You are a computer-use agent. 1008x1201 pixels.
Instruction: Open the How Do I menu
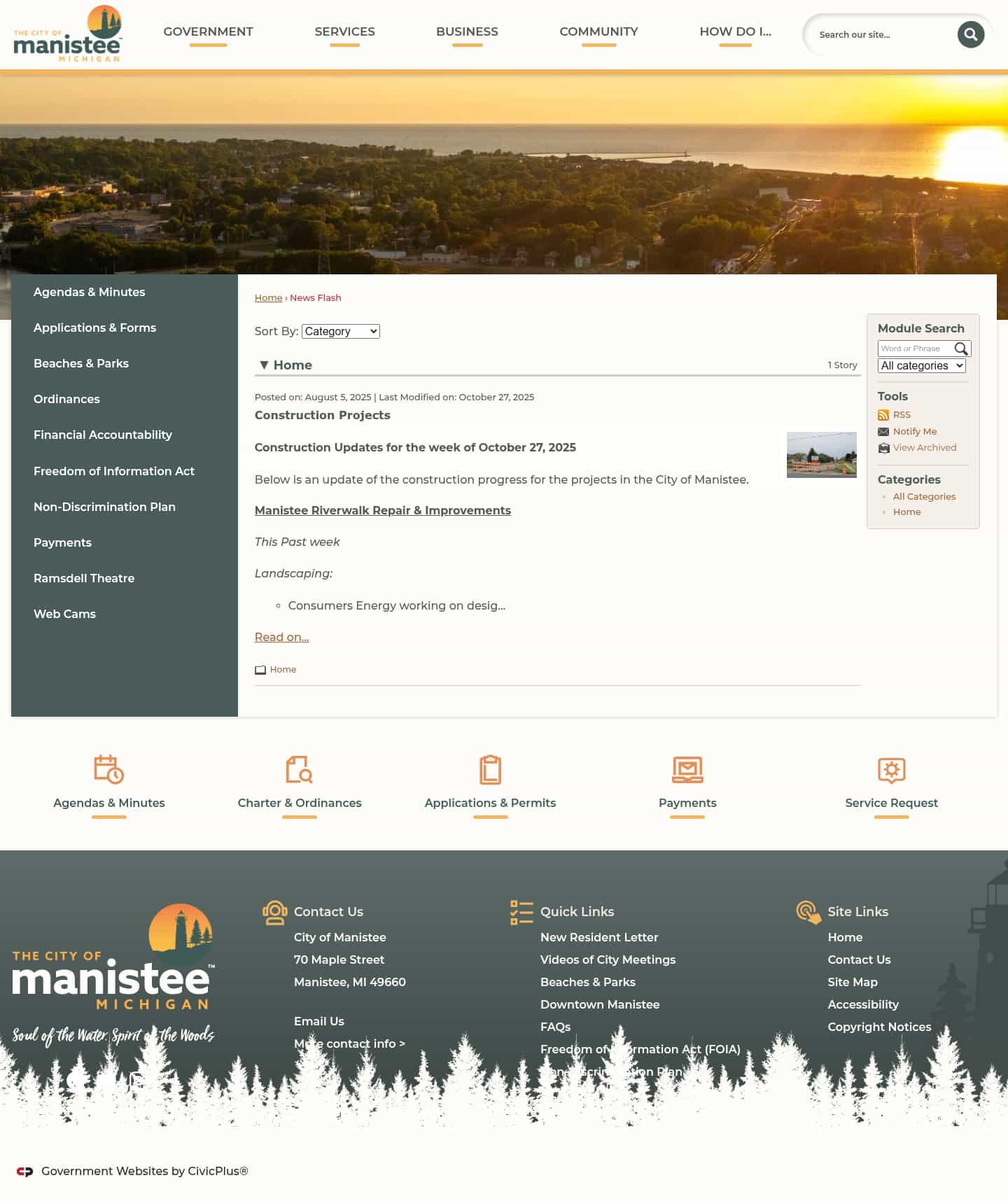(x=735, y=31)
